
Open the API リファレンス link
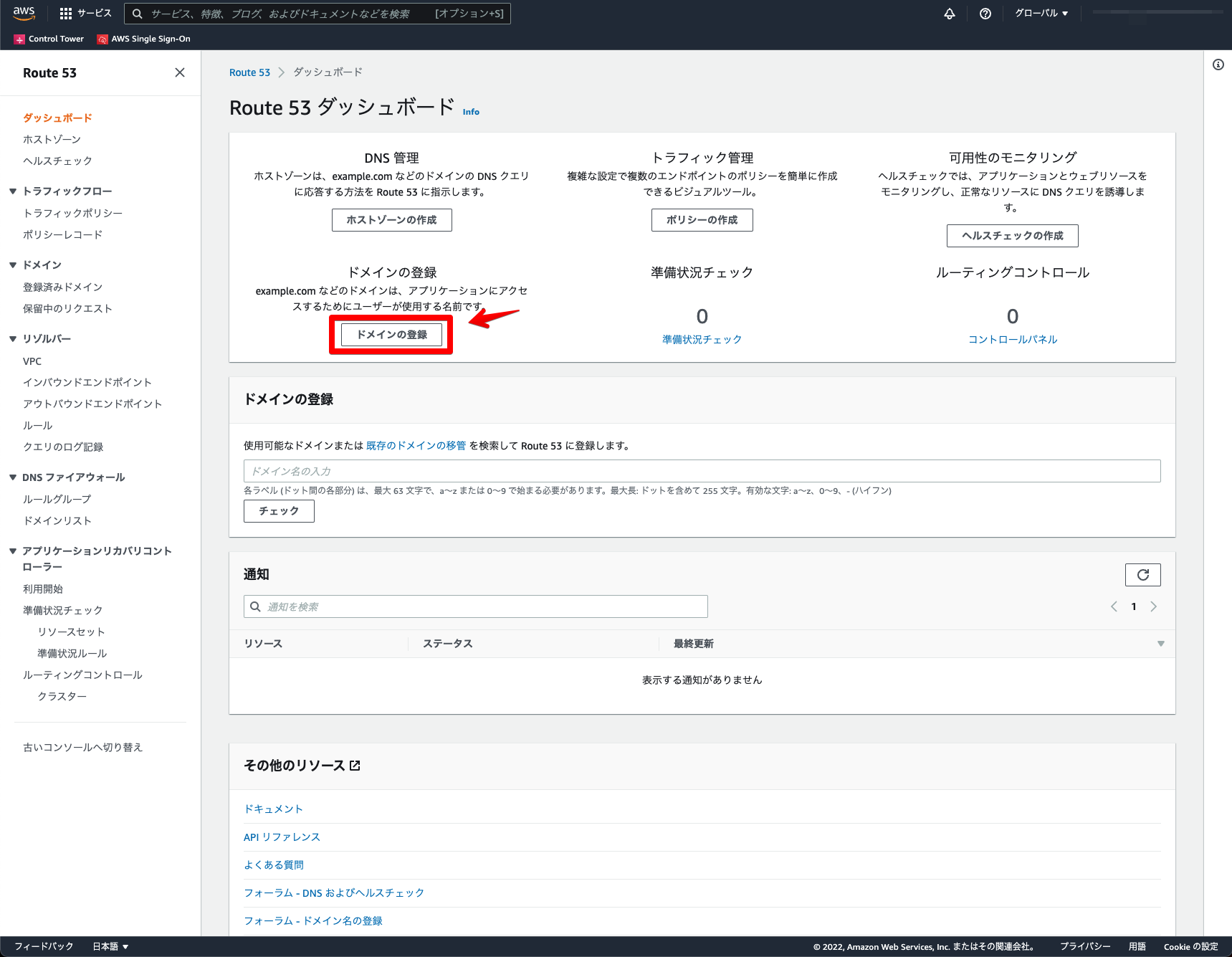pos(282,837)
